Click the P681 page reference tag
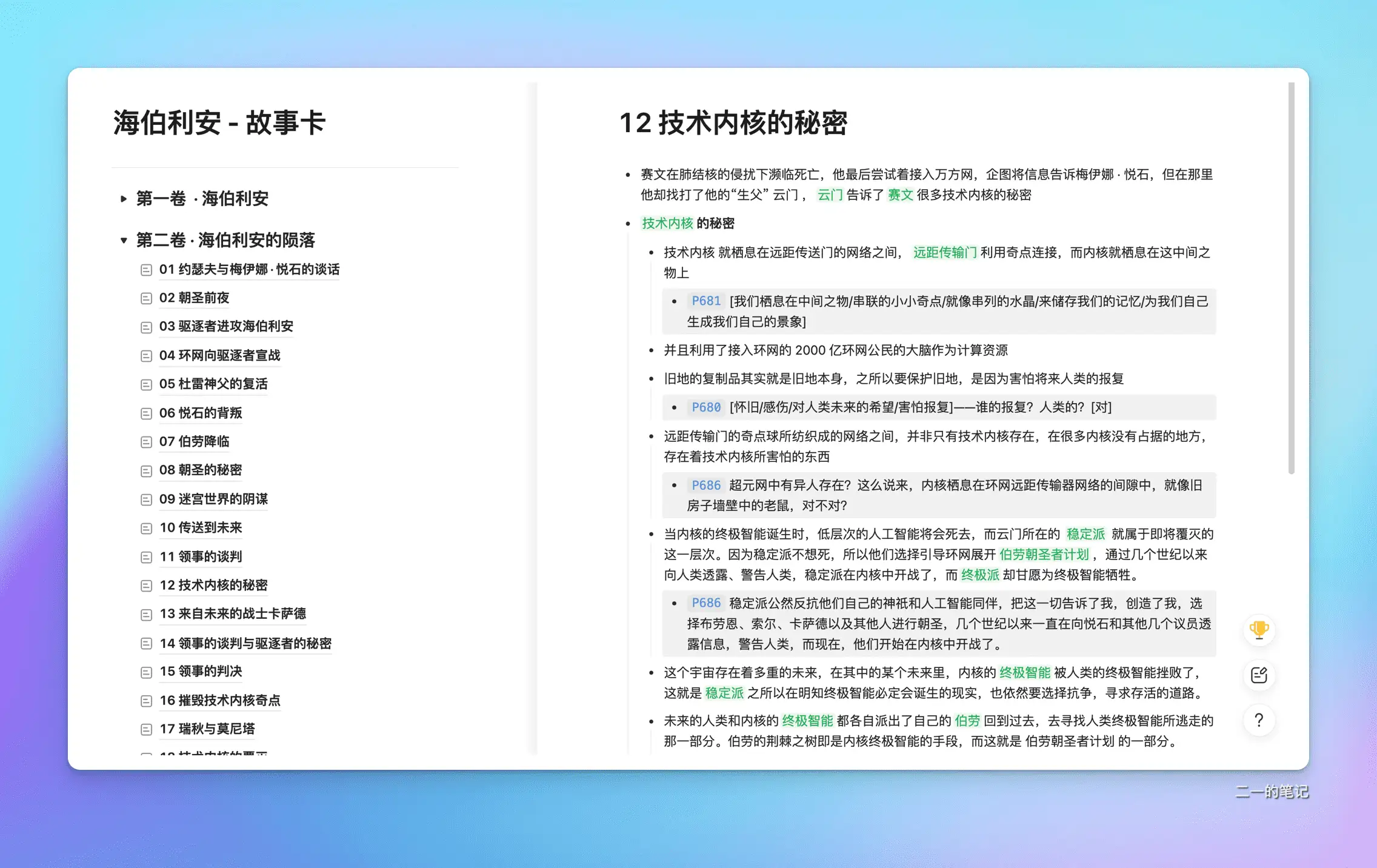 point(706,301)
